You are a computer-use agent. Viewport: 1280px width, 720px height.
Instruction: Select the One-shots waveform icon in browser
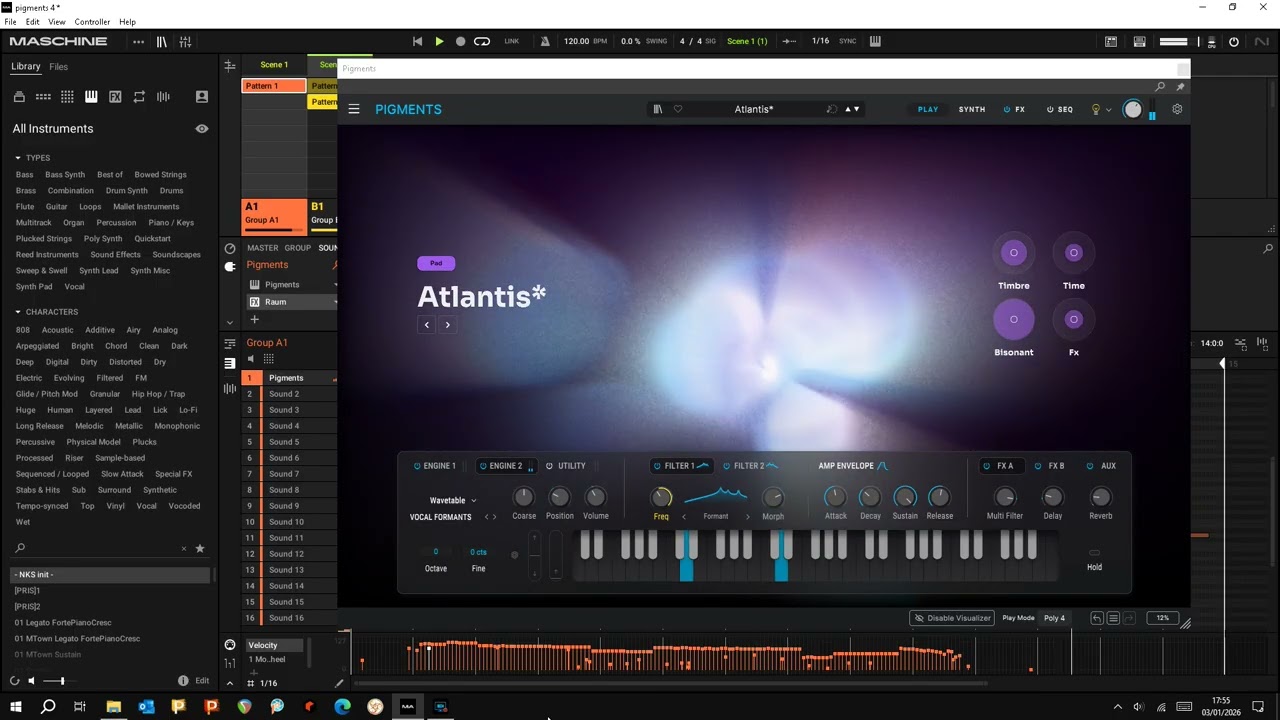(x=163, y=97)
